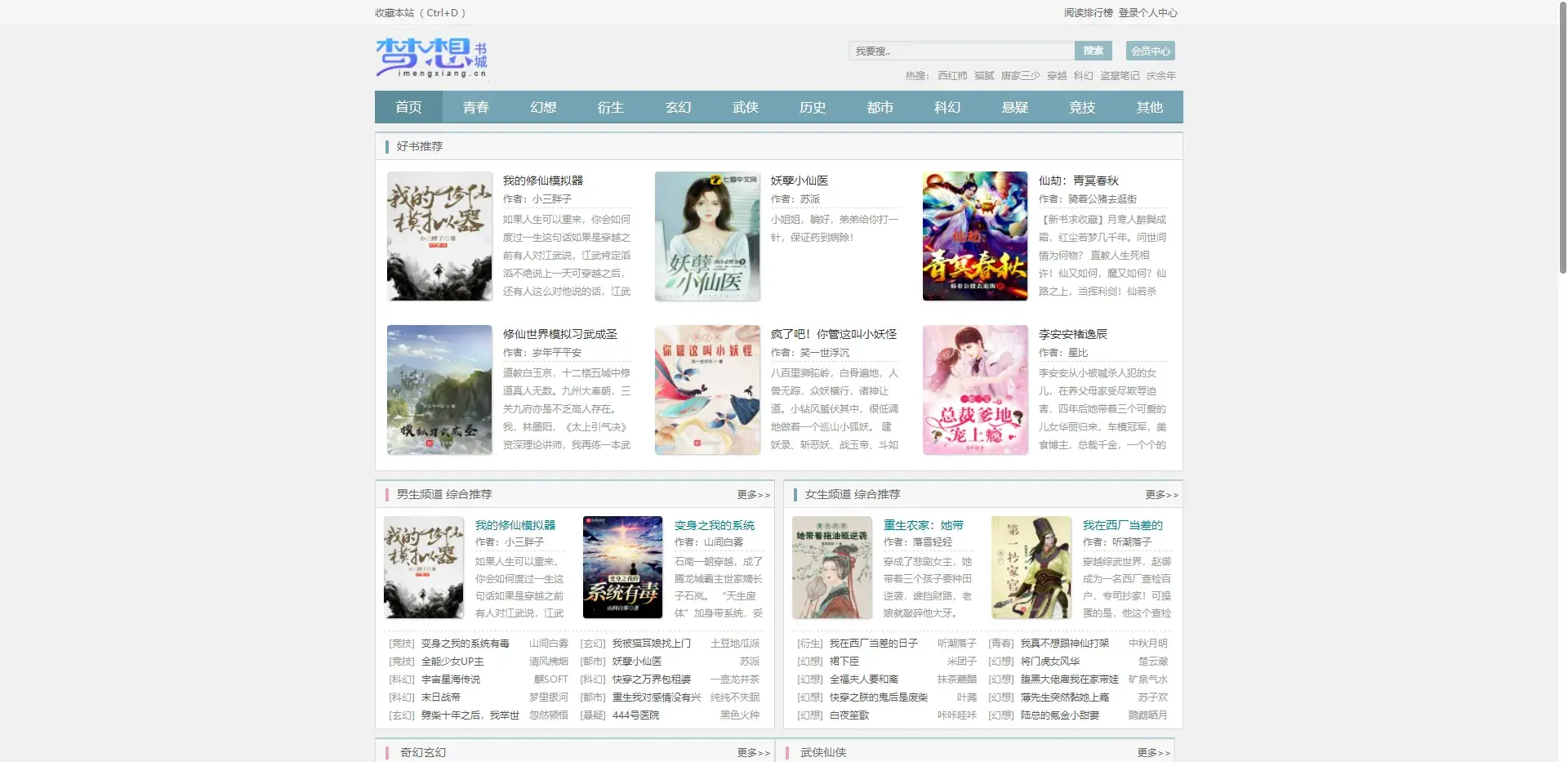Switch to the 玄幻 category tab
Image resolution: width=1568 pixels, height=762 pixels.
(678, 107)
